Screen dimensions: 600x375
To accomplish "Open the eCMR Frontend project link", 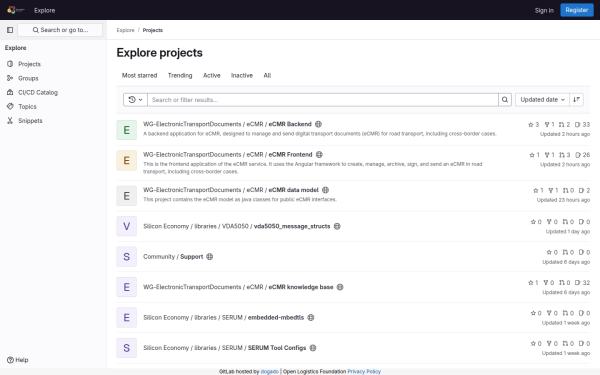I will (x=228, y=155).
